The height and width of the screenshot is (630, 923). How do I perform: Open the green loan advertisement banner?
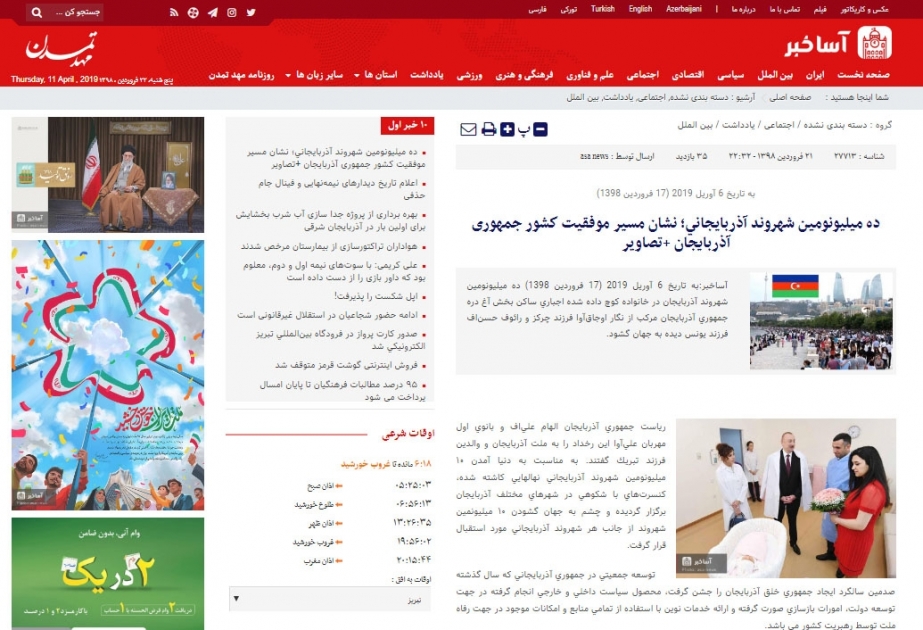pos(108,573)
